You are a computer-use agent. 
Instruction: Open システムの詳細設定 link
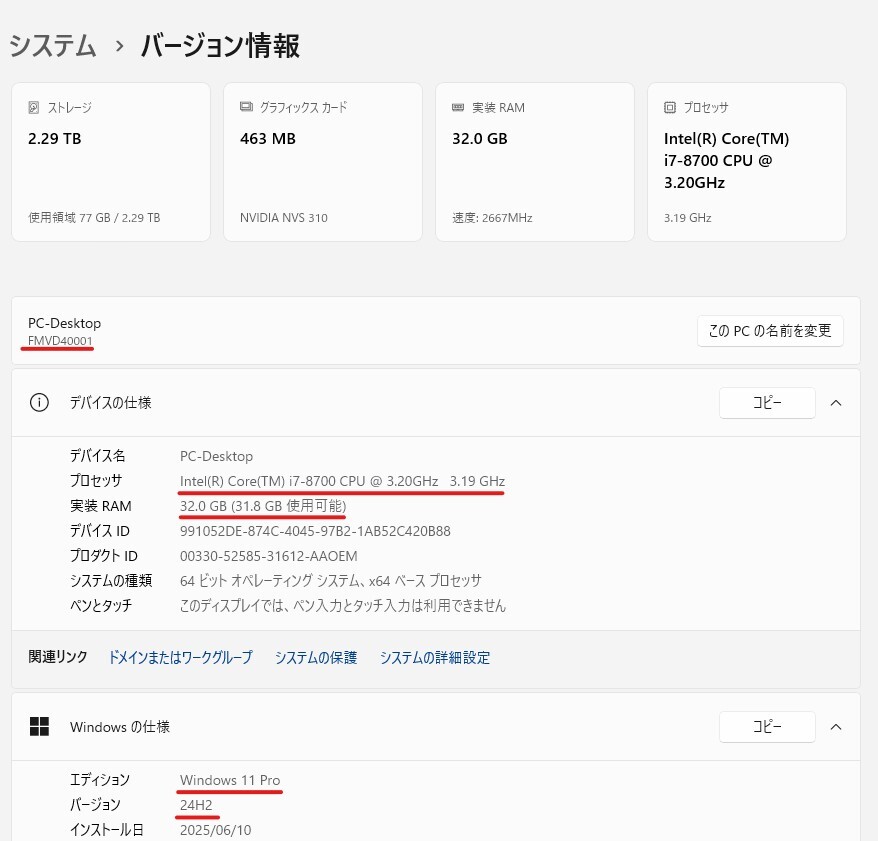(435, 657)
